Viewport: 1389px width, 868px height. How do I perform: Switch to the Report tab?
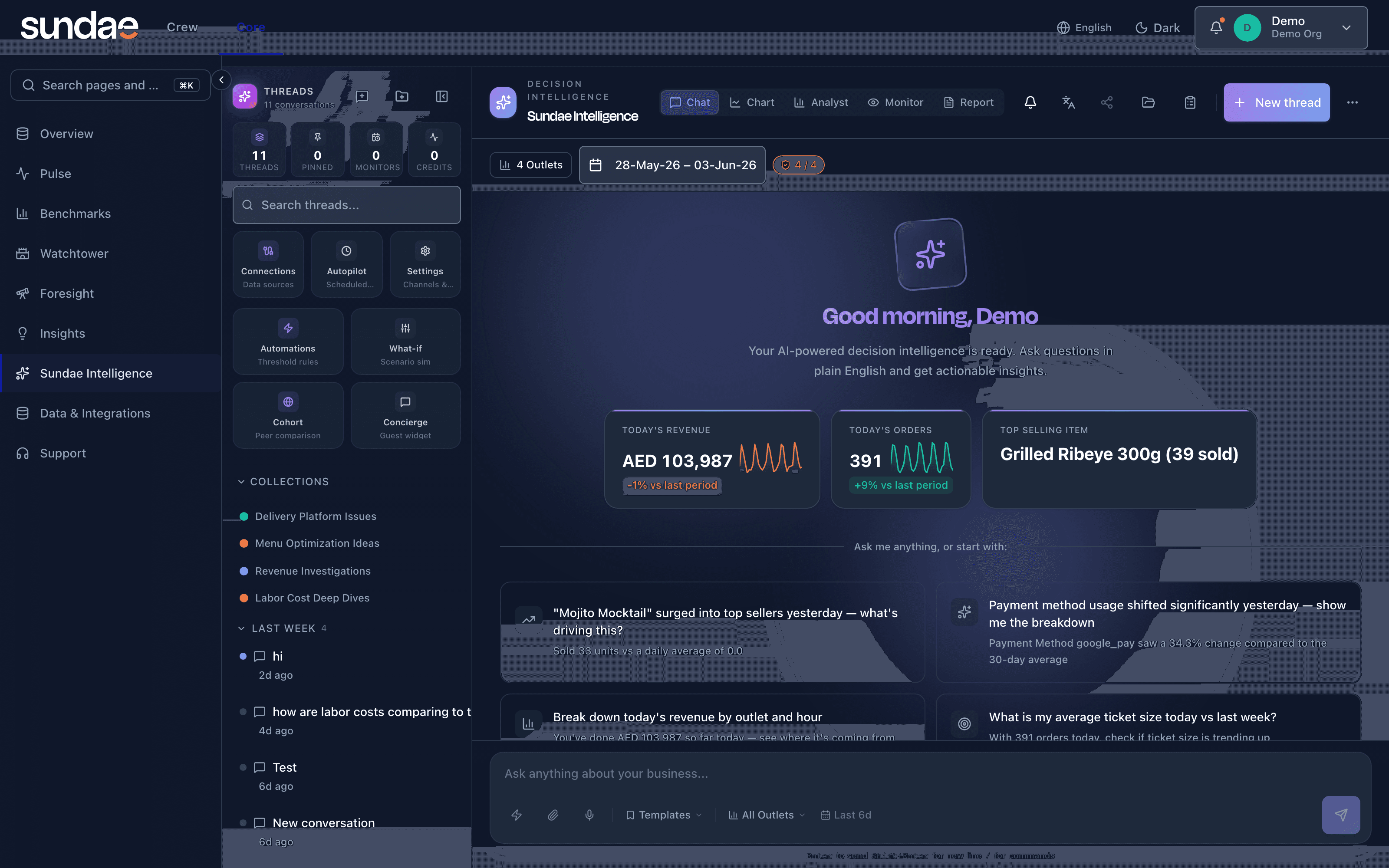pyautogui.click(x=969, y=102)
